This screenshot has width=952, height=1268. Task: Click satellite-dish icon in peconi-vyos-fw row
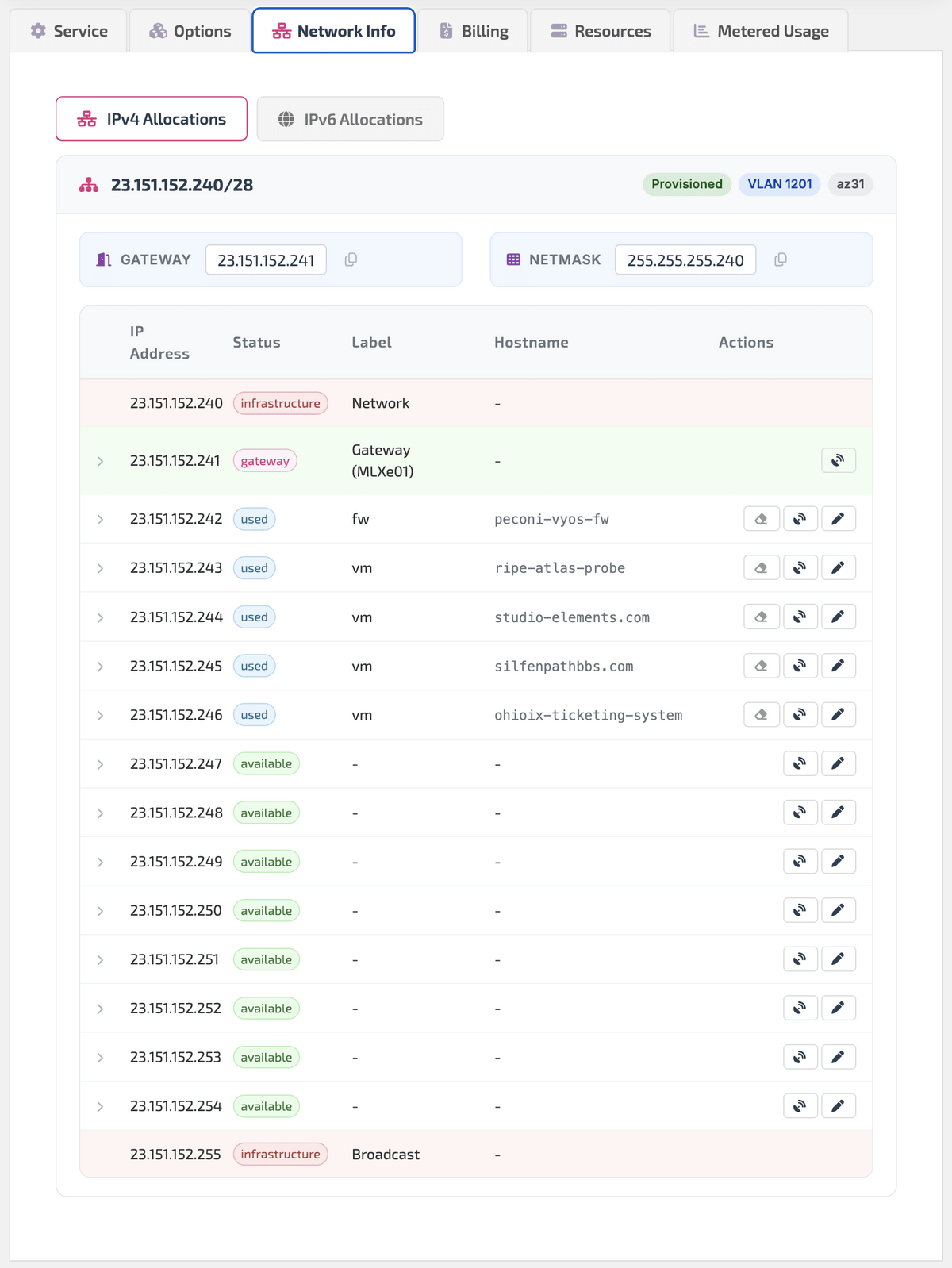pos(800,519)
